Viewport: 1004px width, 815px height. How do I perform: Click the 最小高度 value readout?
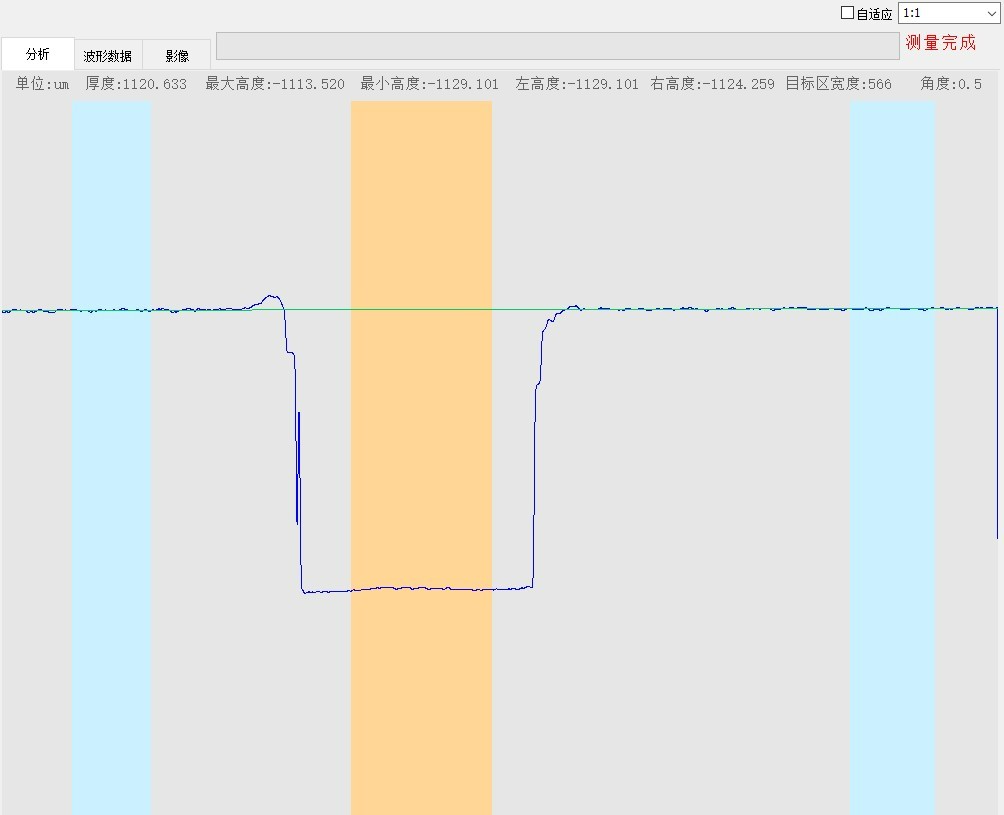point(429,84)
